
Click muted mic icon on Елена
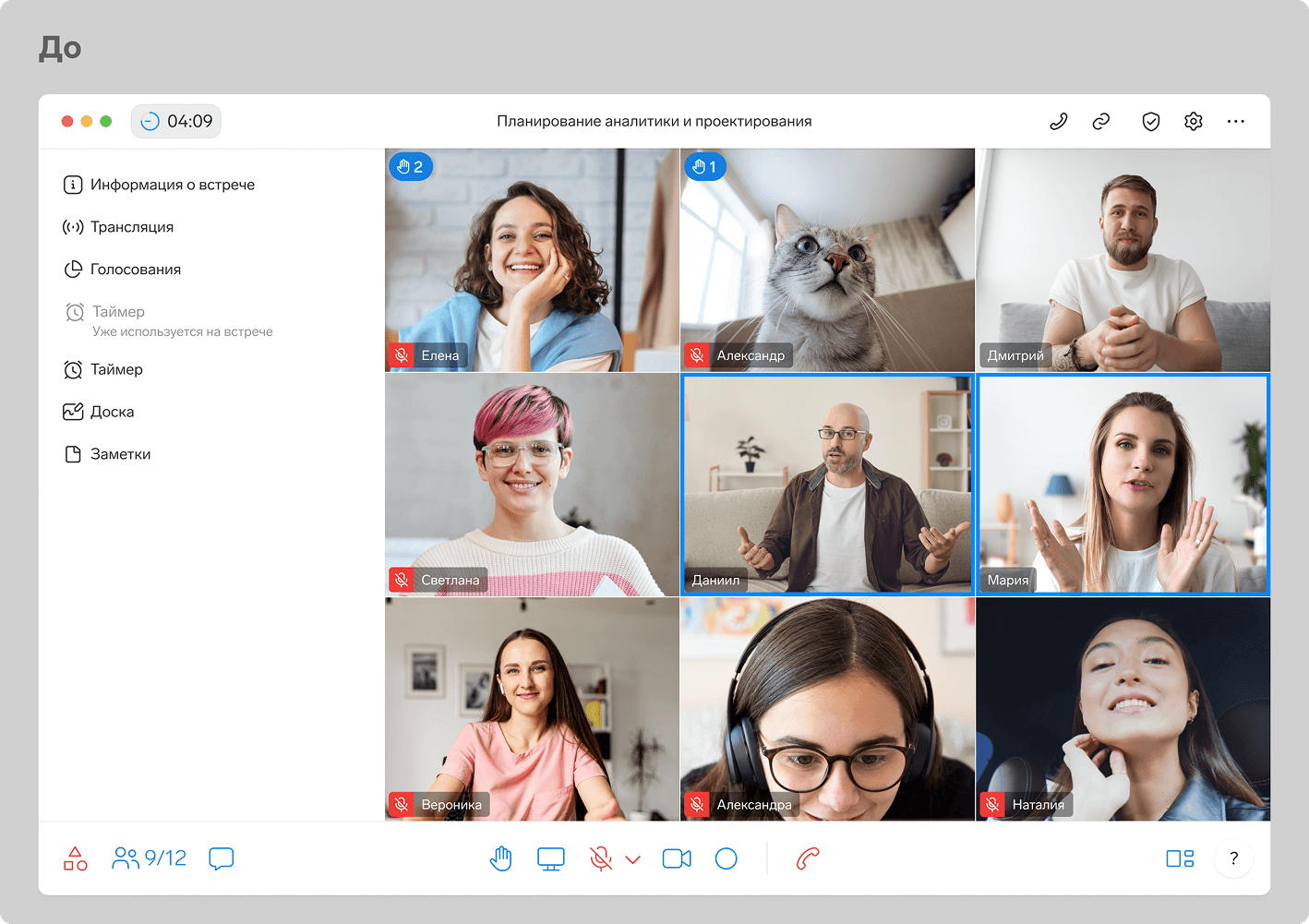(x=402, y=355)
